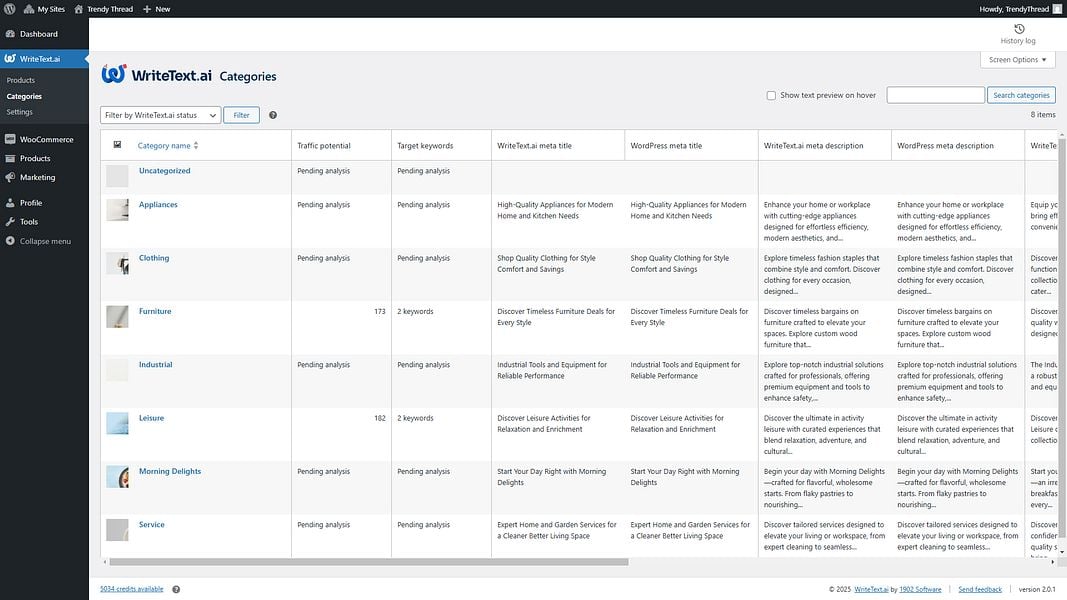Click the category search input field
1067x600 pixels.
tap(936, 95)
